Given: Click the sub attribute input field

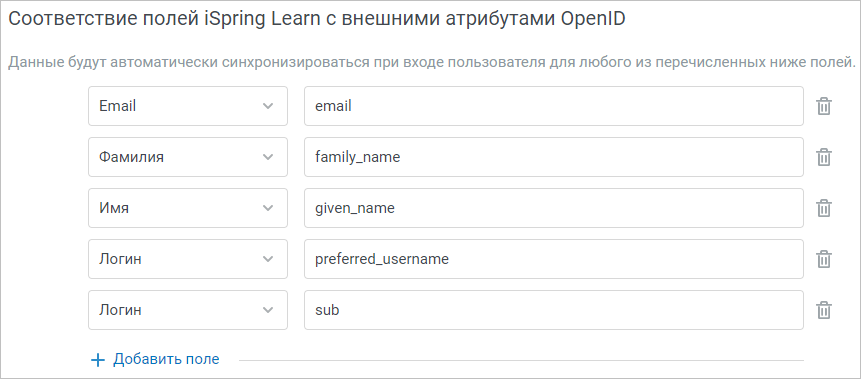Looking at the screenshot, I should tap(554, 310).
